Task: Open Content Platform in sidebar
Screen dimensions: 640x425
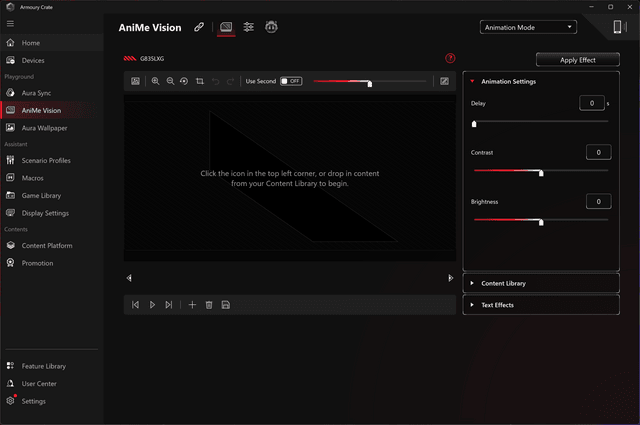Action: coord(52,246)
